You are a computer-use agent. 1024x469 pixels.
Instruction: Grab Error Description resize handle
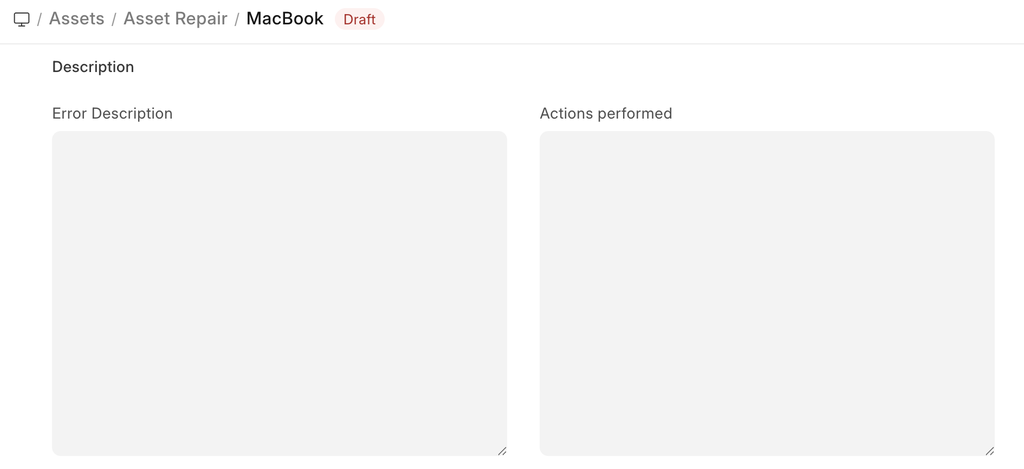pyautogui.click(x=501, y=450)
